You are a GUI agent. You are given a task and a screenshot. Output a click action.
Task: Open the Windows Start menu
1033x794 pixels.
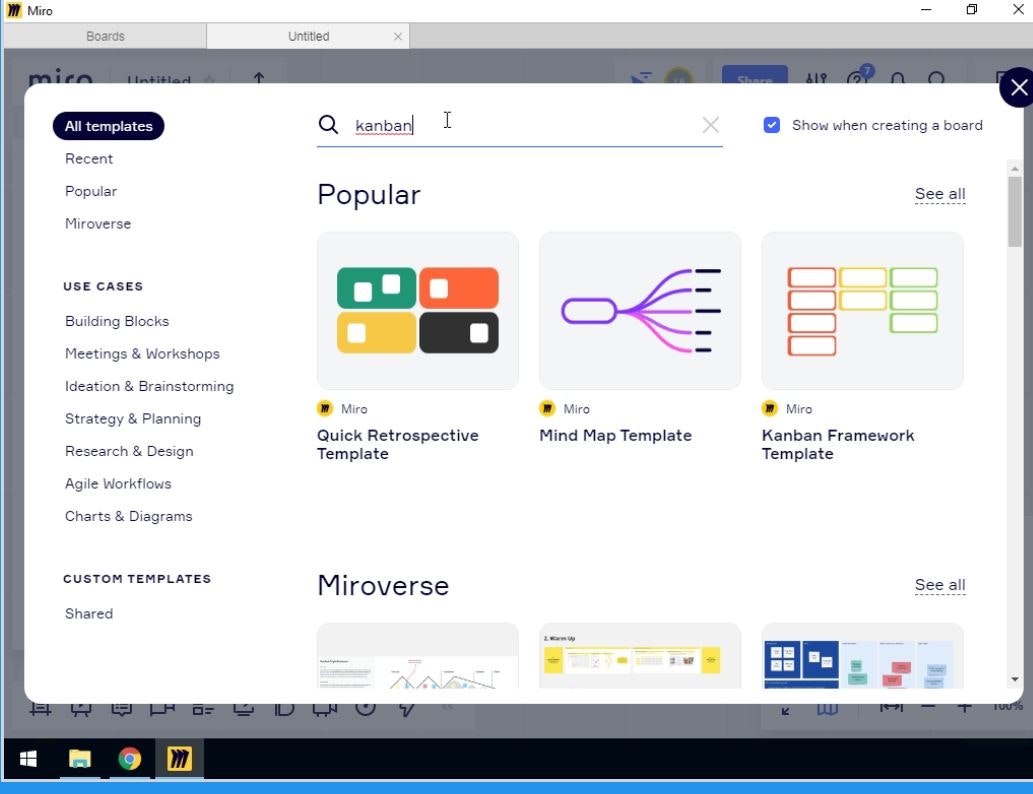(x=28, y=759)
